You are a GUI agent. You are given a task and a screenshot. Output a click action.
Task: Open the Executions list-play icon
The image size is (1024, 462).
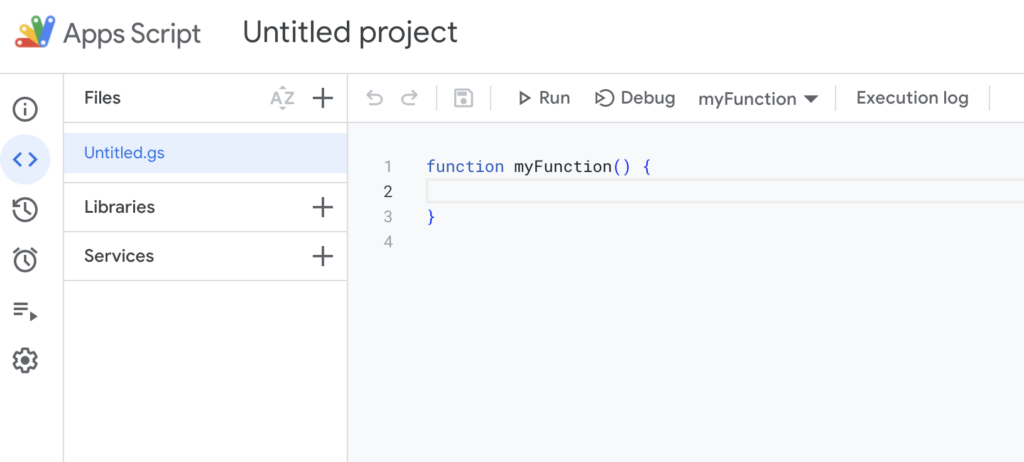[x=25, y=310]
